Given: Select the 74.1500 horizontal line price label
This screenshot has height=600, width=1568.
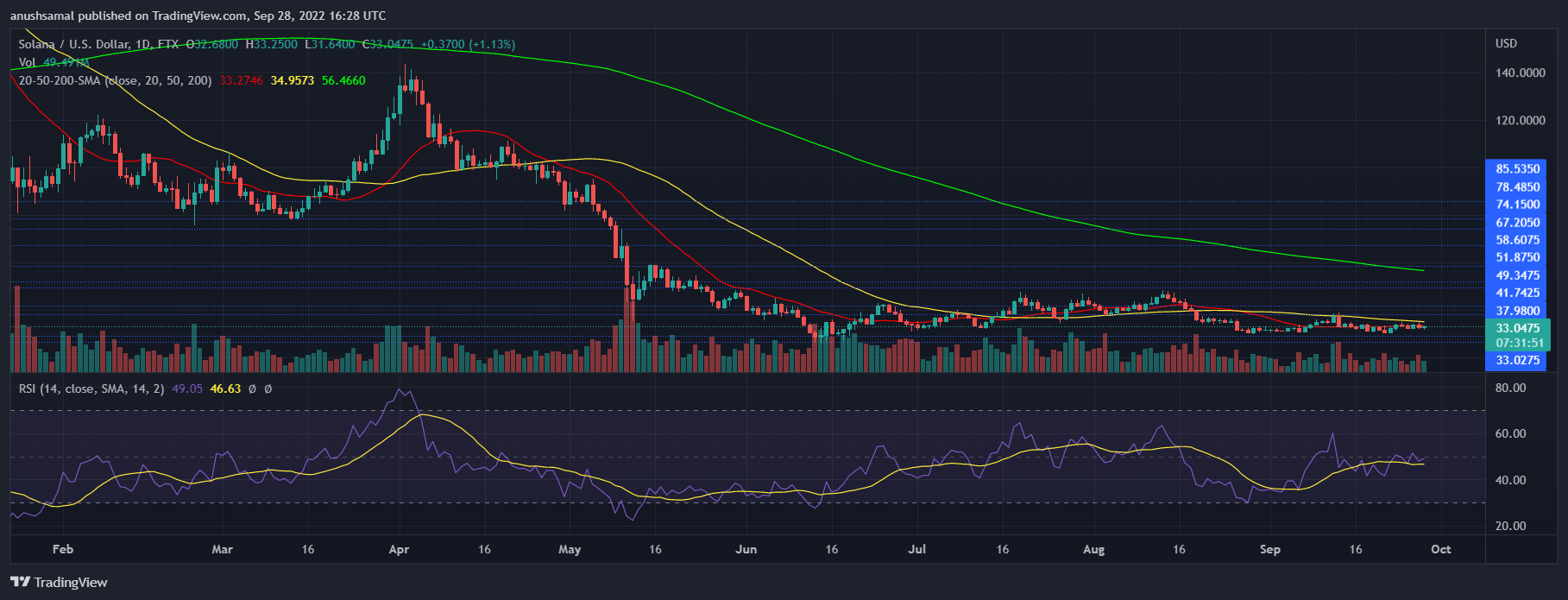Looking at the screenshot, I should coord(1517,205).
